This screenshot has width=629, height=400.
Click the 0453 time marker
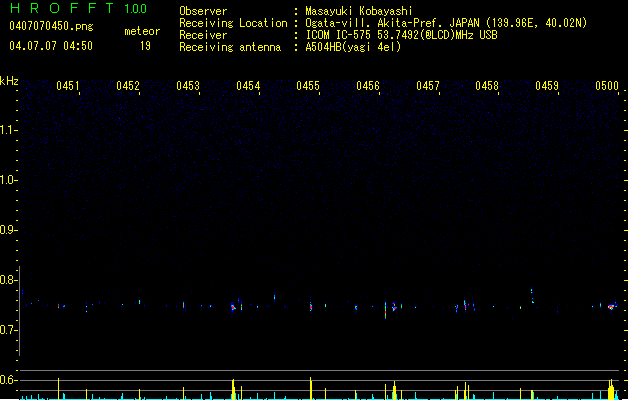(x=188, y=86)
